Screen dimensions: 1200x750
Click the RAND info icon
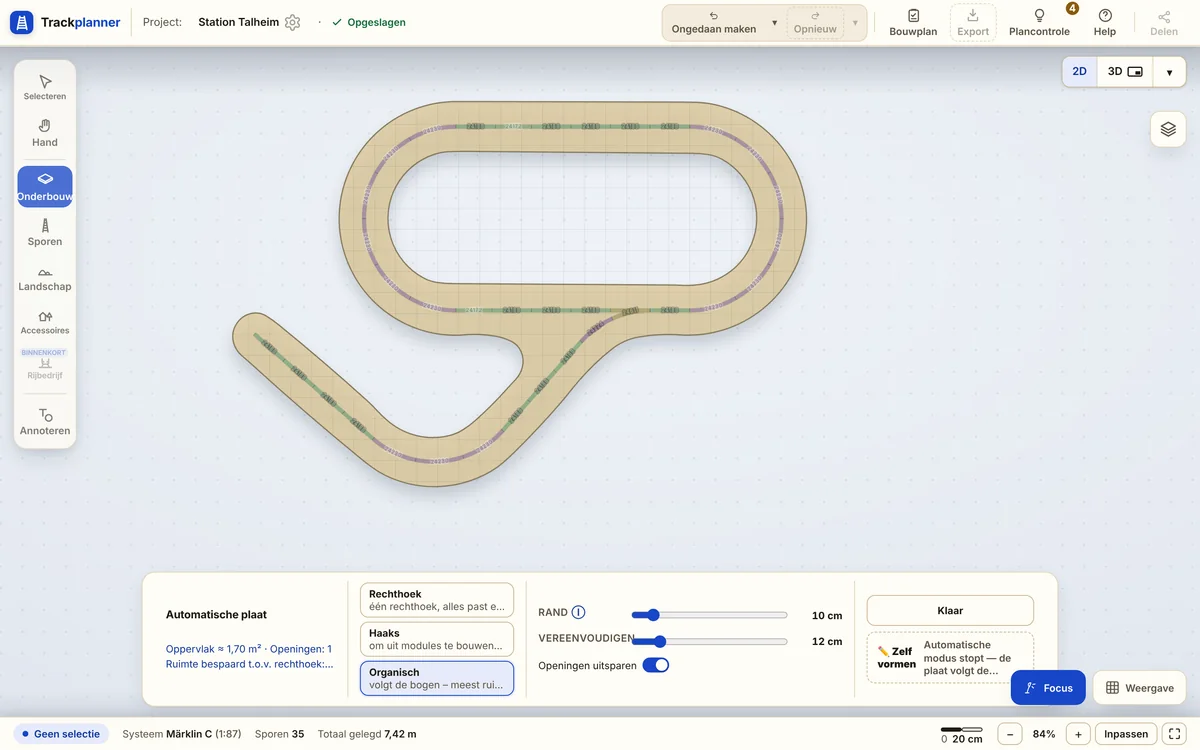578,613
